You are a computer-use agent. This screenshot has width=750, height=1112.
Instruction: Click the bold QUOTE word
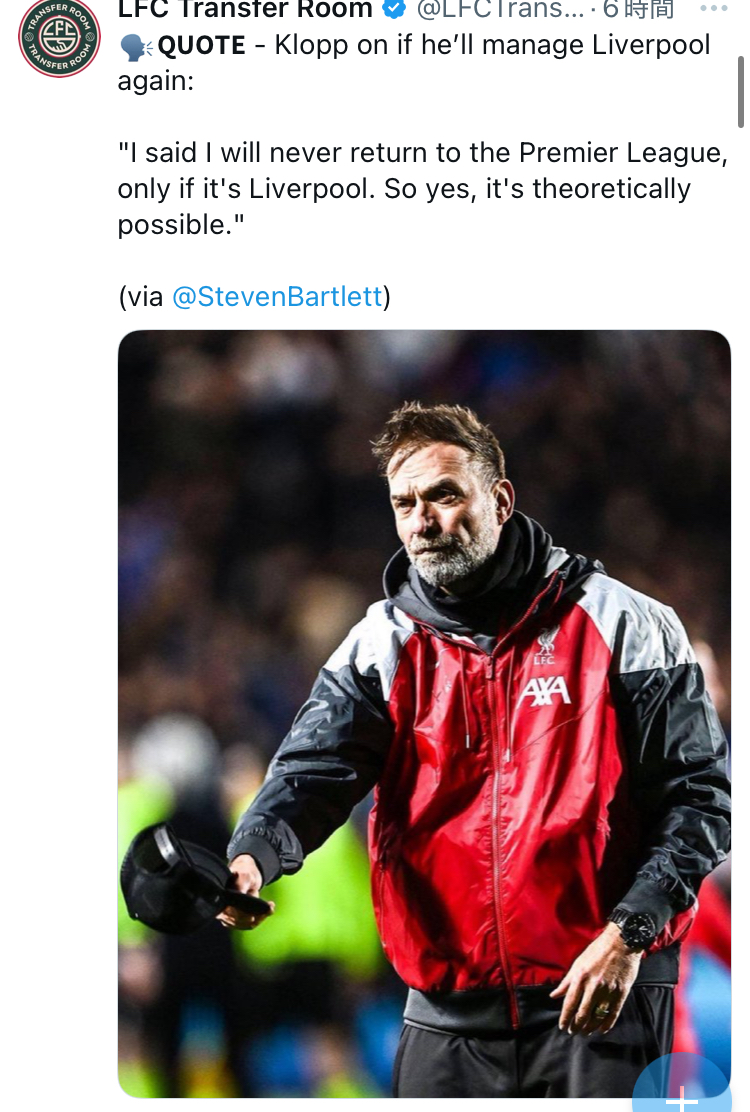coord(202,46)
